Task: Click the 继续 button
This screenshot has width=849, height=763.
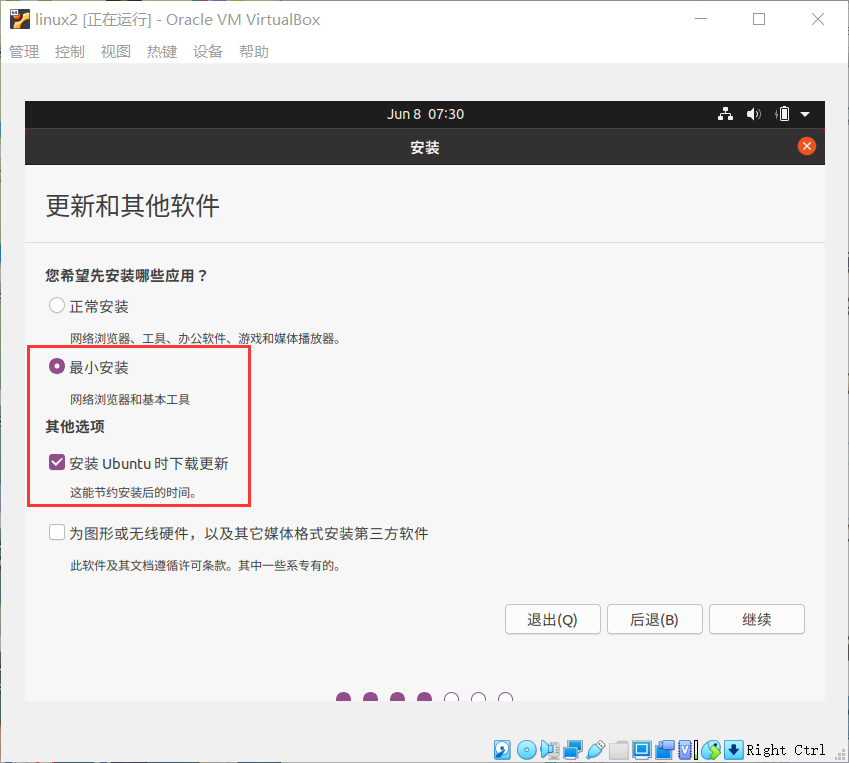Action: [757, 619]
